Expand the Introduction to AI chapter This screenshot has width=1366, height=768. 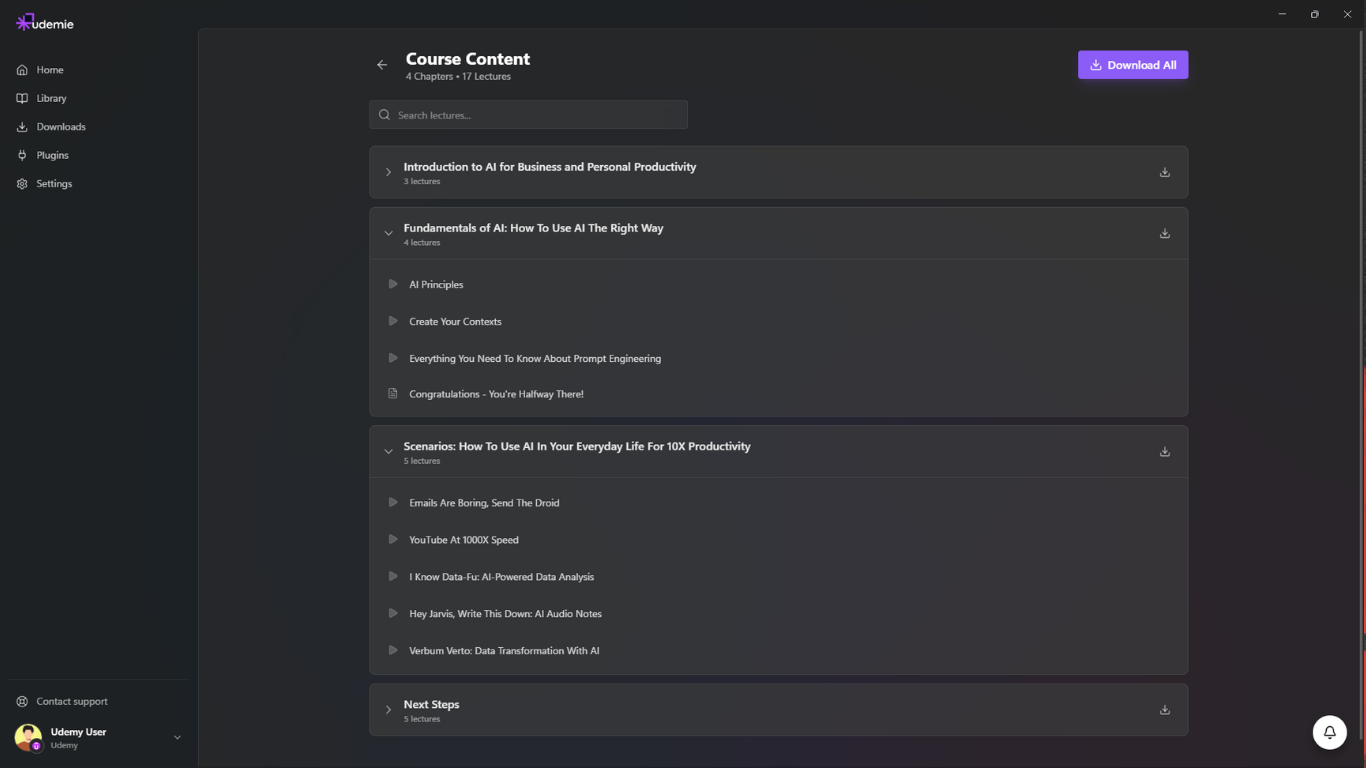(x=389, y=172)
